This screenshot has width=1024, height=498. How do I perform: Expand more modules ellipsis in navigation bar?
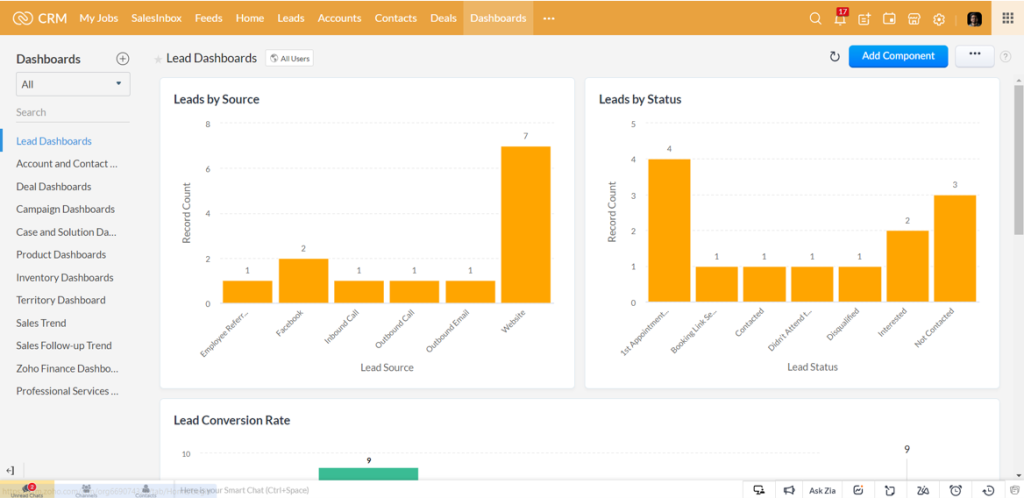(x=549, y=18)
